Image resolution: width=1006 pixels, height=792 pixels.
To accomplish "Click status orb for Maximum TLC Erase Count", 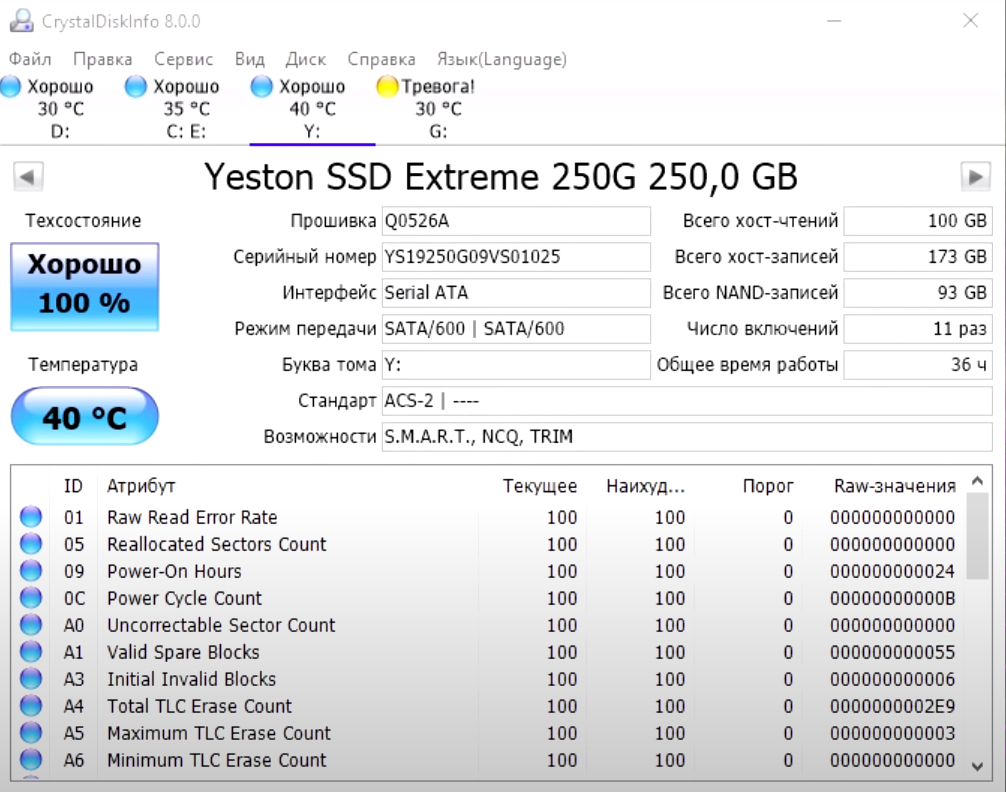I will (31, 732).
